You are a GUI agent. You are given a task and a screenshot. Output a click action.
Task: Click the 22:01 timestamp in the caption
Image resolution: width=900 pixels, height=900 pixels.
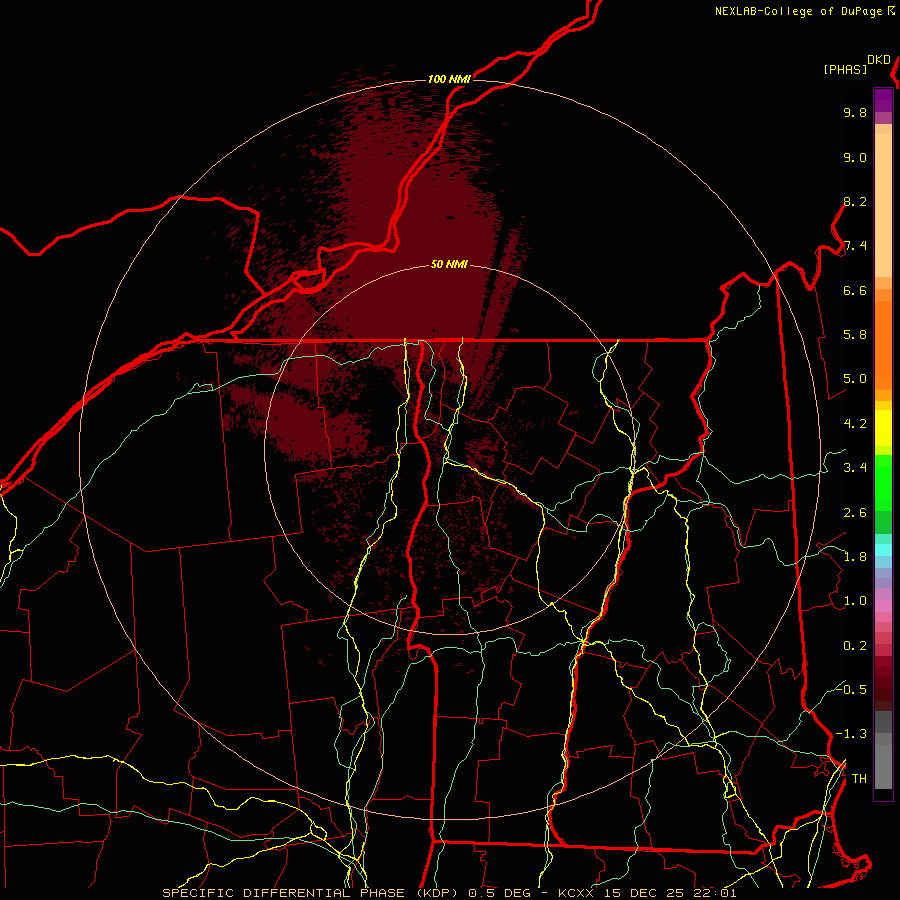[715, 893]
